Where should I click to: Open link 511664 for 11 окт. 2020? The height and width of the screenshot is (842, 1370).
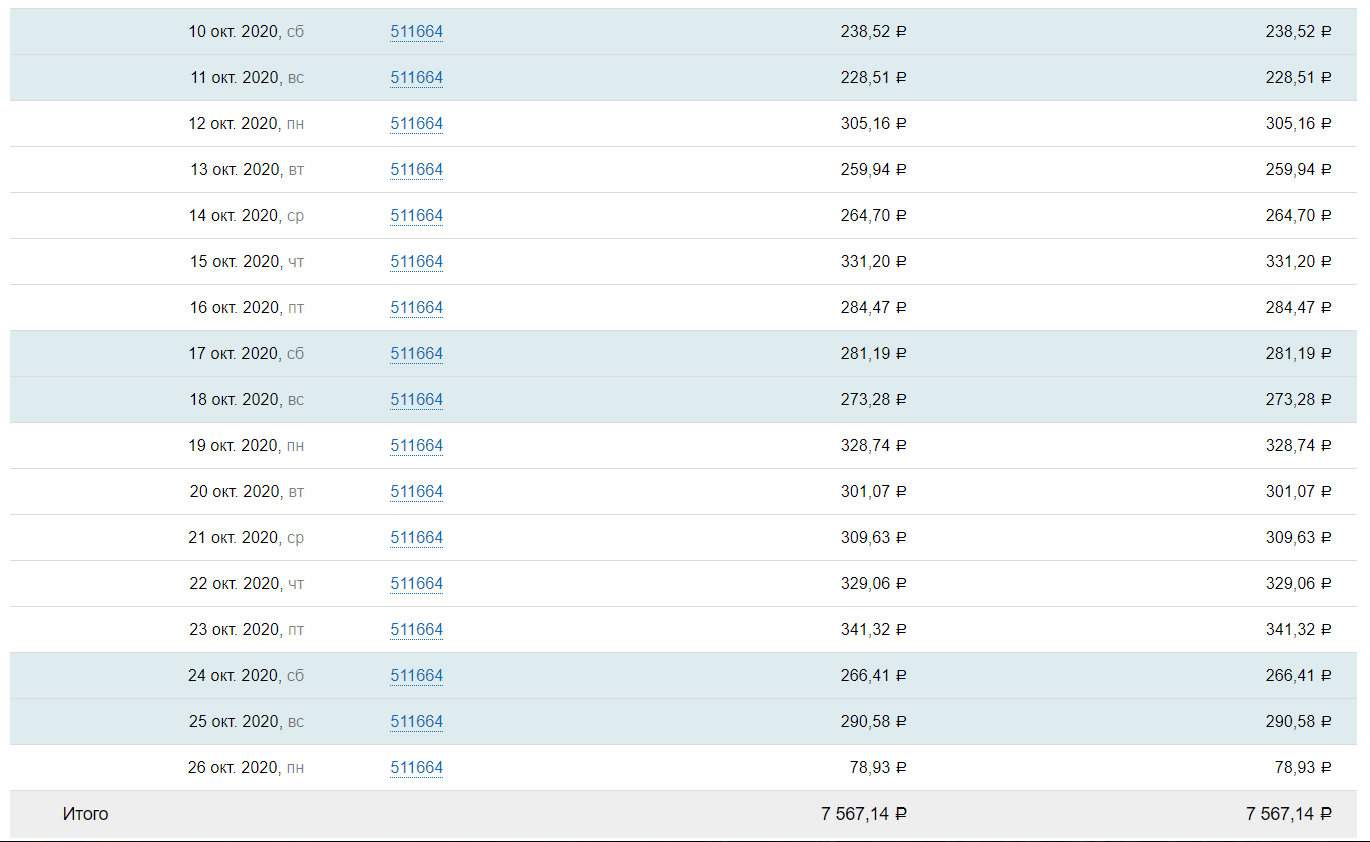point(416,78)
